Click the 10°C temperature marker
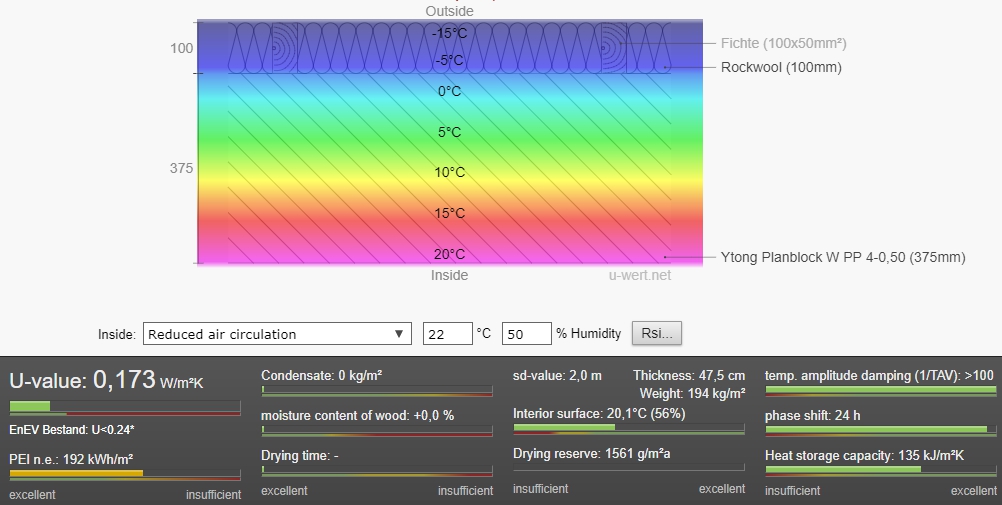Image resolution: width=1002 pixels, height=505 pixels. [449, 173]
